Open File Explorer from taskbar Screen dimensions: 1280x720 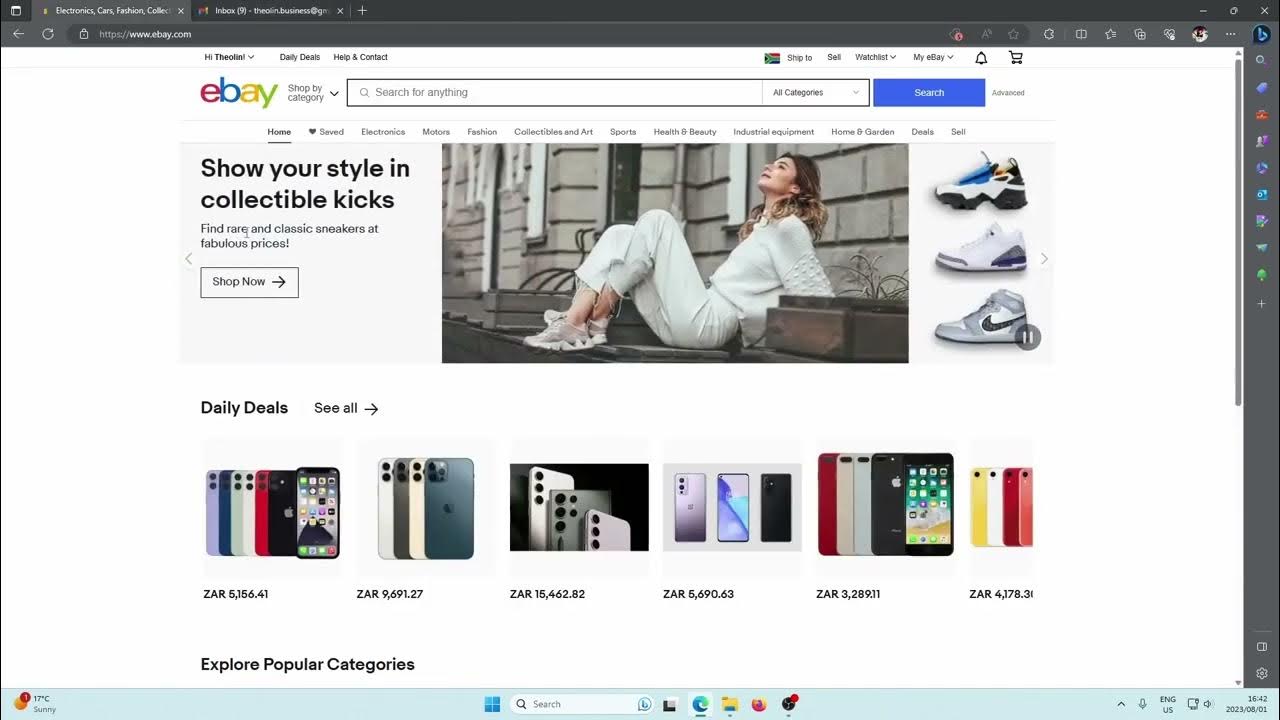[x=729, y=704]
